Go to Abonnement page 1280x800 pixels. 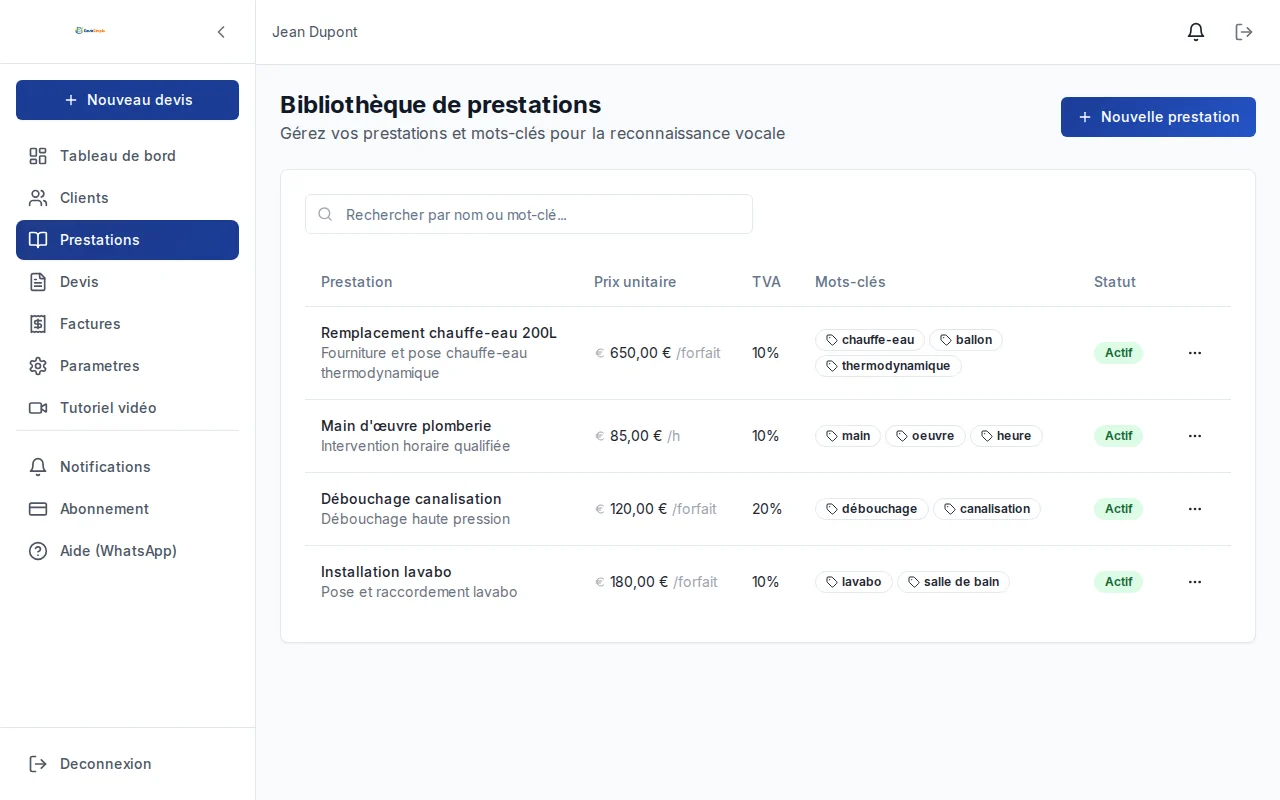click(x=127, y=509)
